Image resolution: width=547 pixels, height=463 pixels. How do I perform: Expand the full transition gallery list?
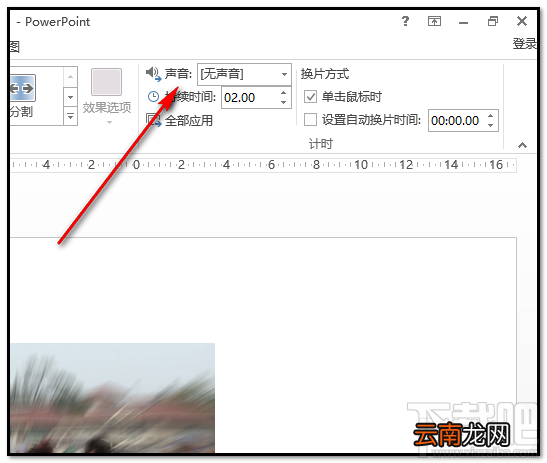point(70,116)
